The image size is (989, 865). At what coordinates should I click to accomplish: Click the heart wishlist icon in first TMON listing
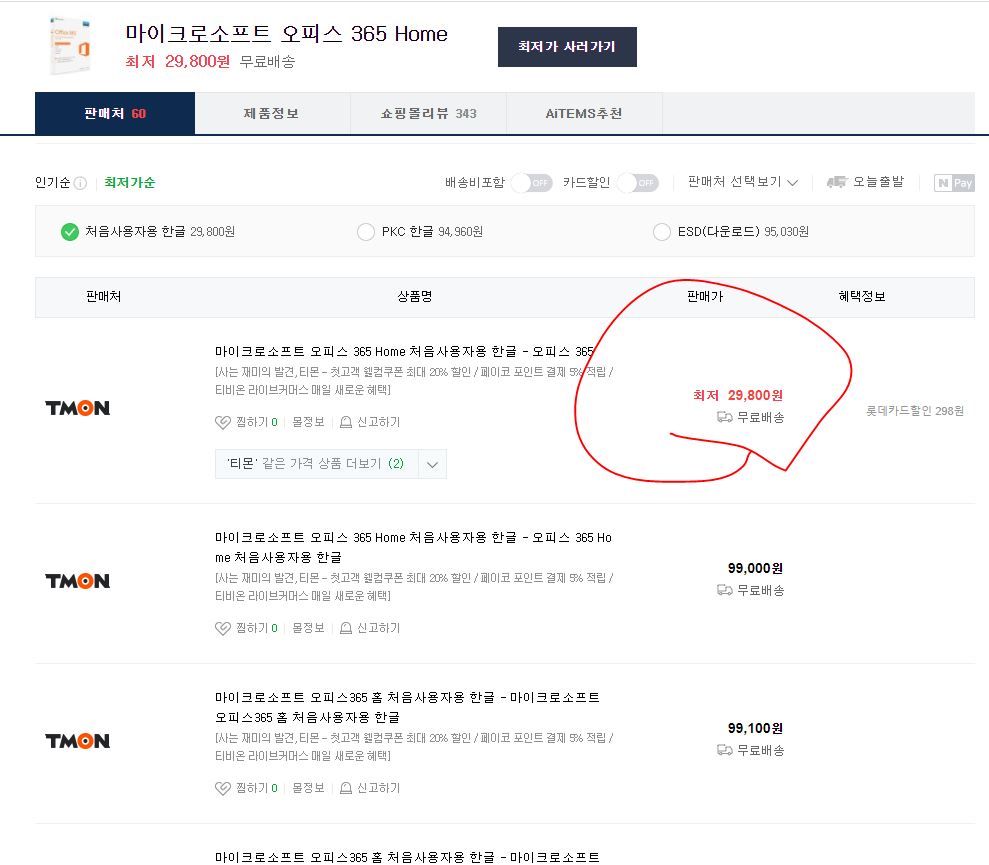pyautogui.click(x=223, y=422)
